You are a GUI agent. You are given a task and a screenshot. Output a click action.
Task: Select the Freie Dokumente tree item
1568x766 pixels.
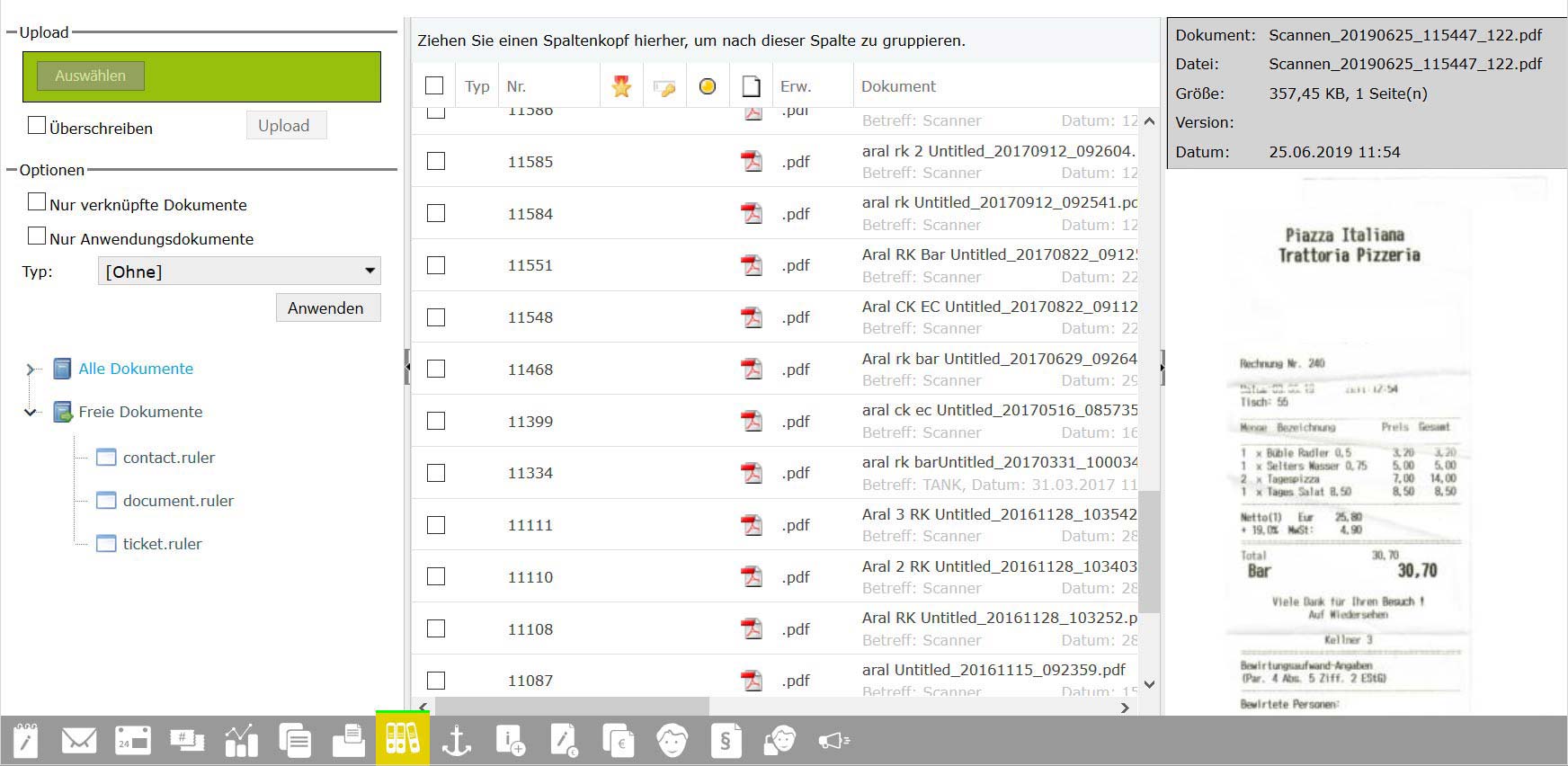(140, 412)
